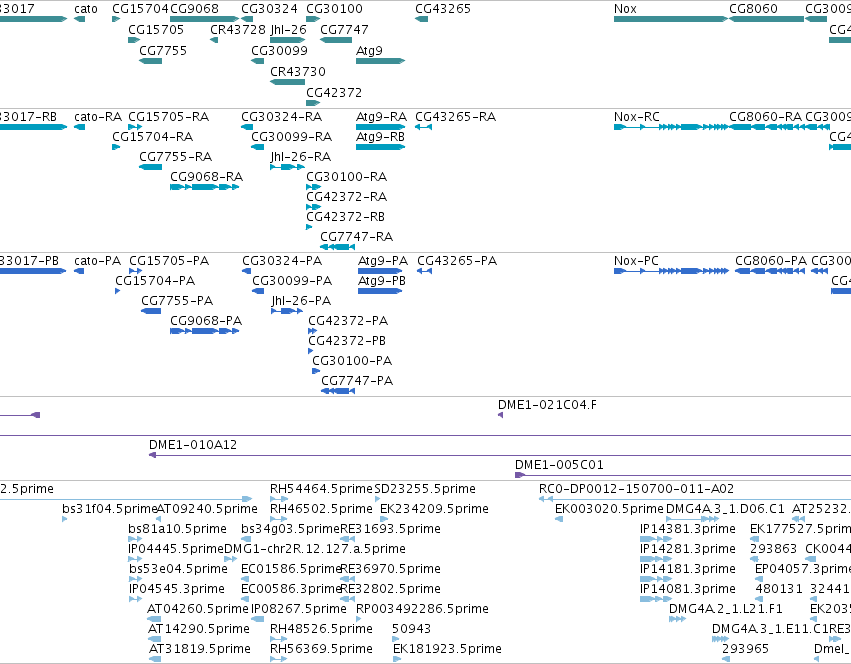
Task: Click the Jhl-26 gene label
Action: 288,30
